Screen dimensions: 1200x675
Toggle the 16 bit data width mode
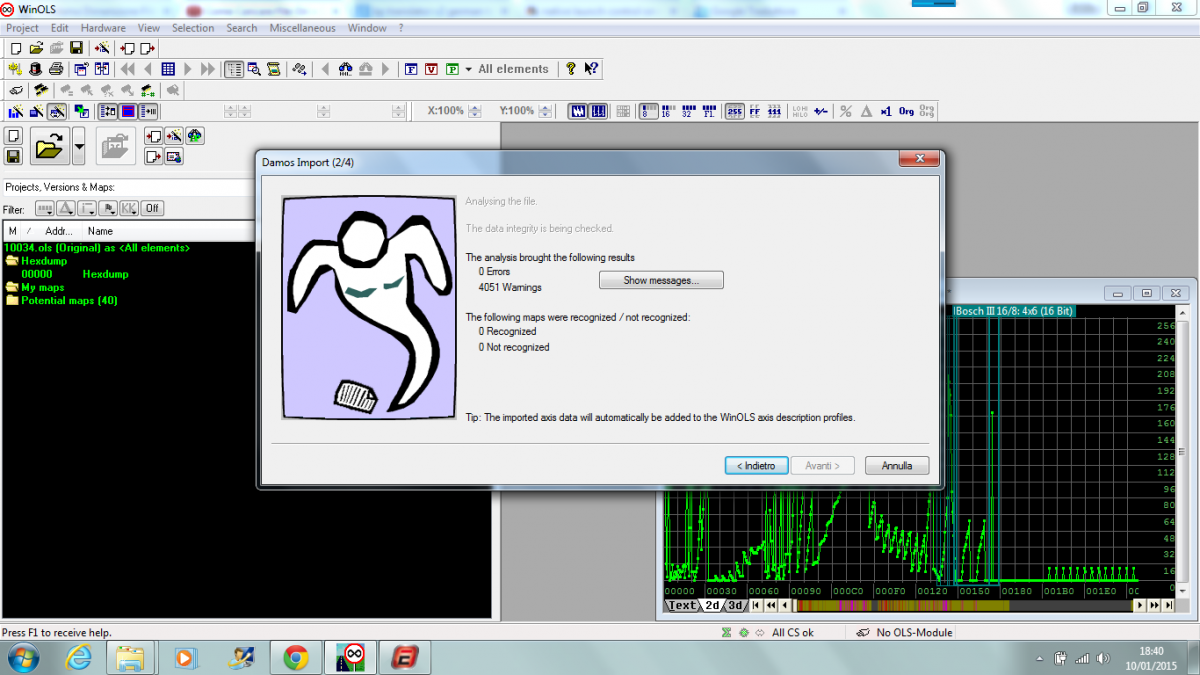pos(665,111)
